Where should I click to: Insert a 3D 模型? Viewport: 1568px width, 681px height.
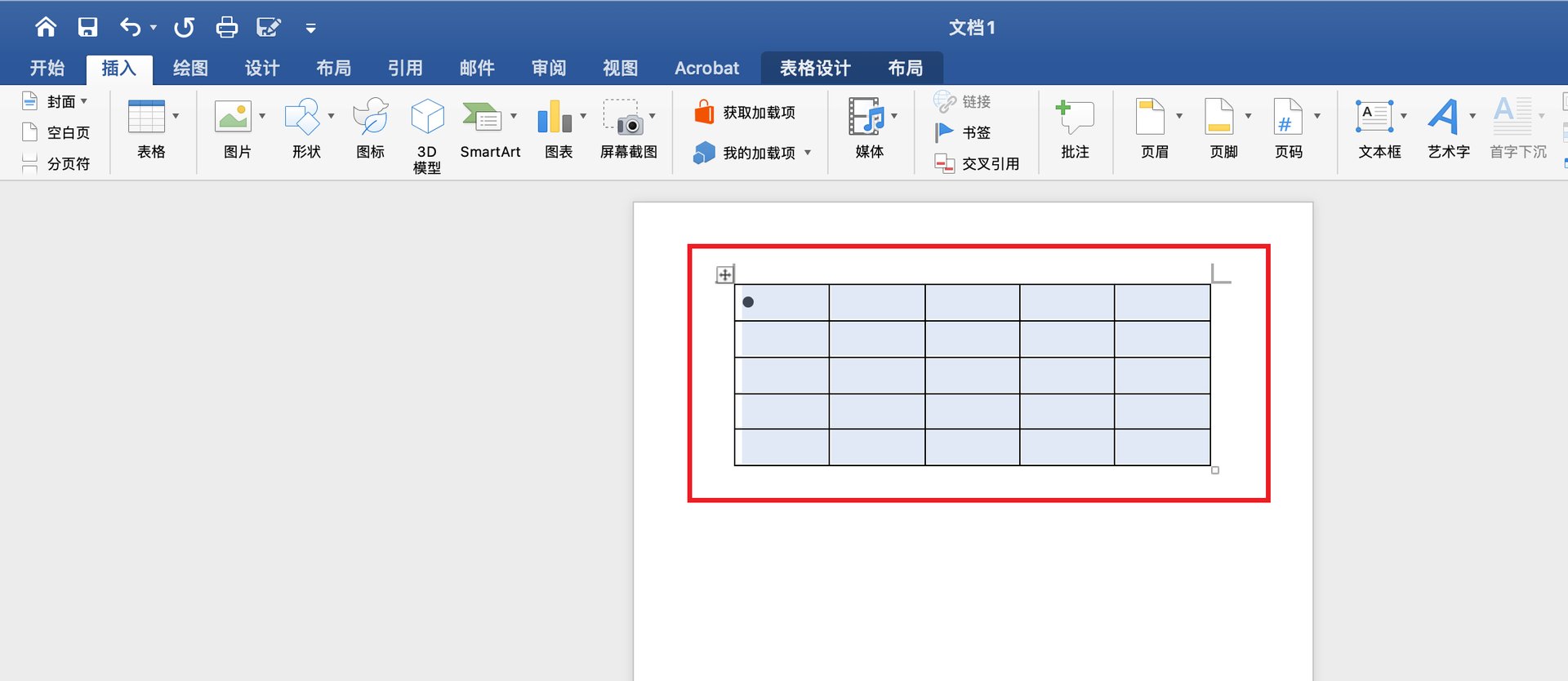pyautogui.click(x=427, y=135)
